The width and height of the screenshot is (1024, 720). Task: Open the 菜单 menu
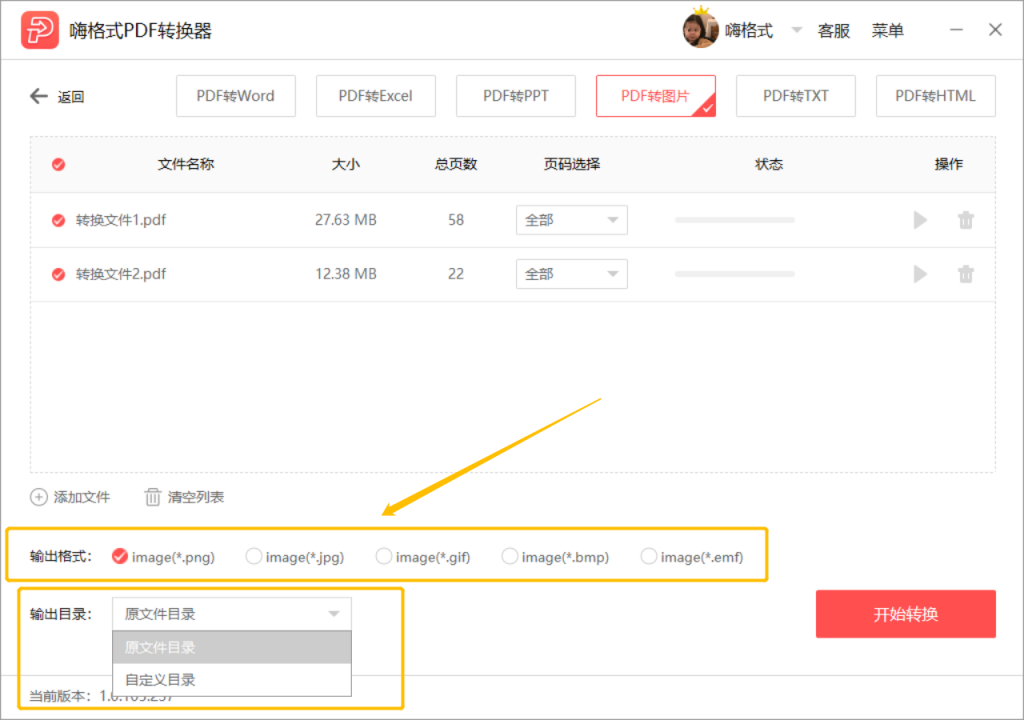(x=888, y=31)
